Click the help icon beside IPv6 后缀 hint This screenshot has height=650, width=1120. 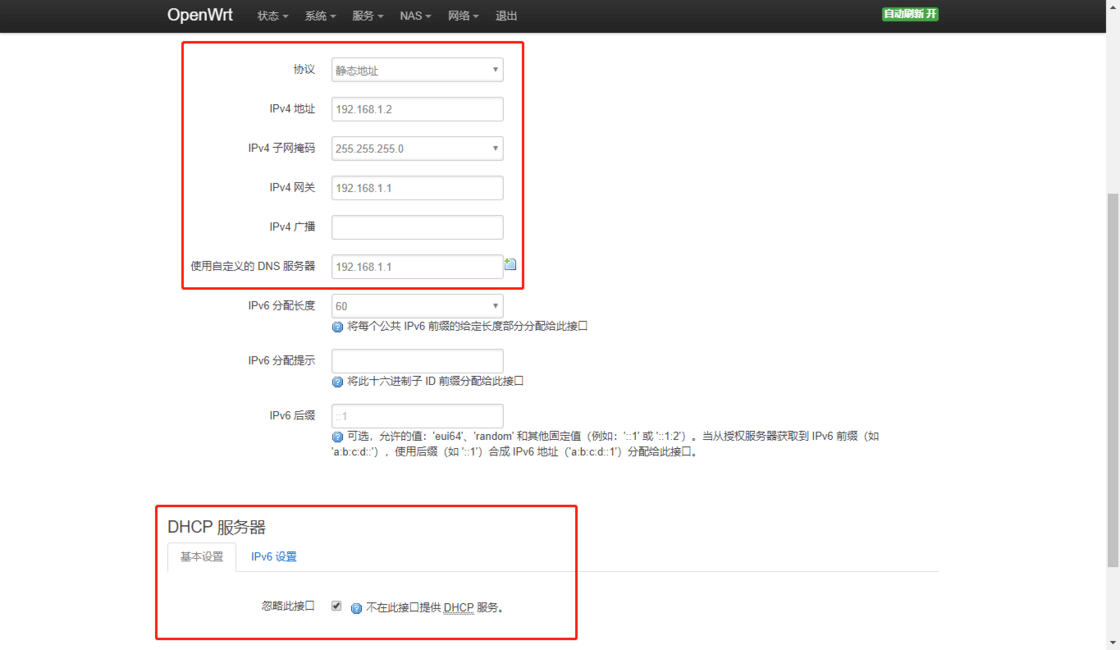[x=337, y=436]
